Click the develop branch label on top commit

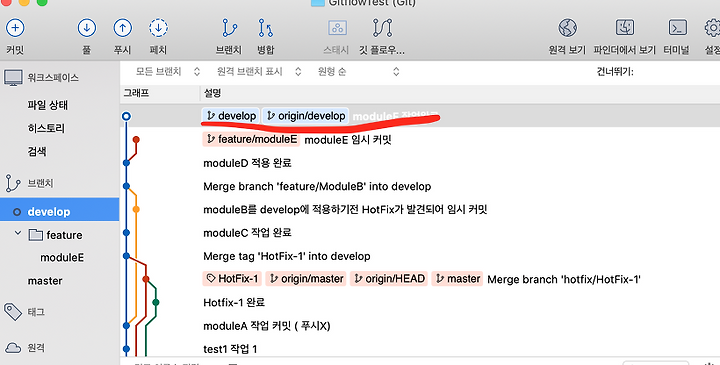coord(231,116)
